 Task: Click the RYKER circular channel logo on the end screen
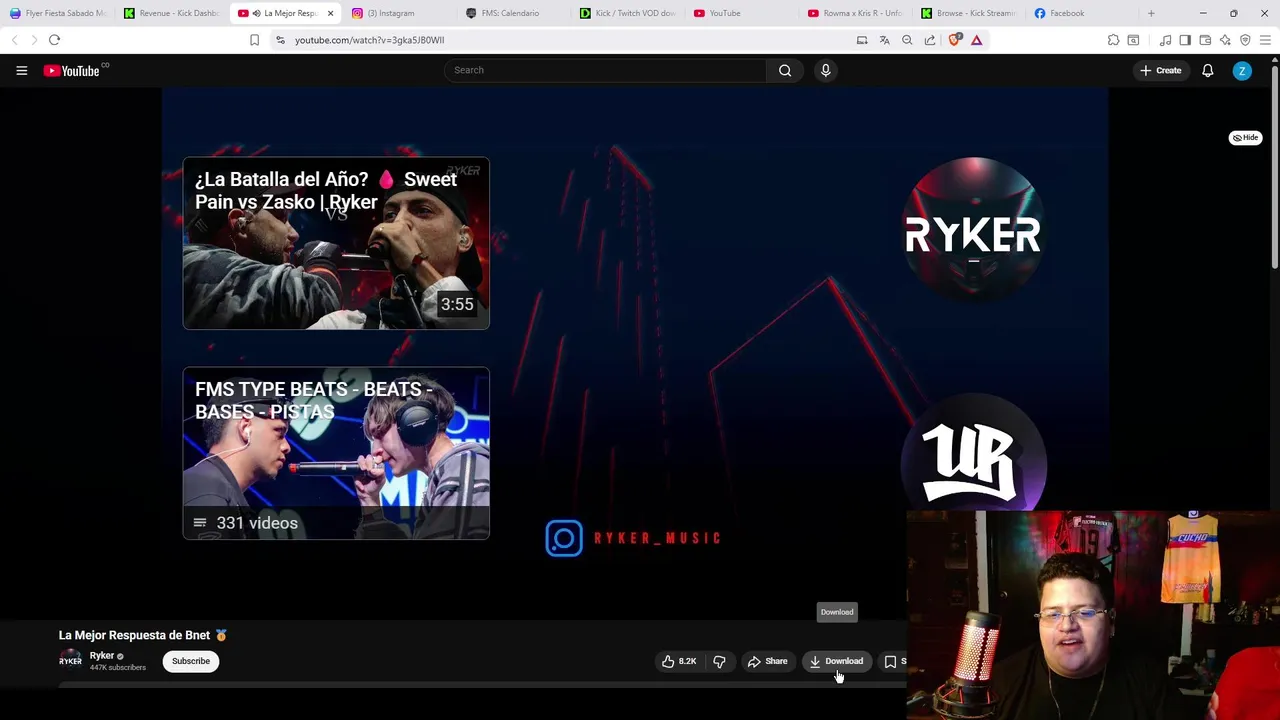click(x=973, y=231)
